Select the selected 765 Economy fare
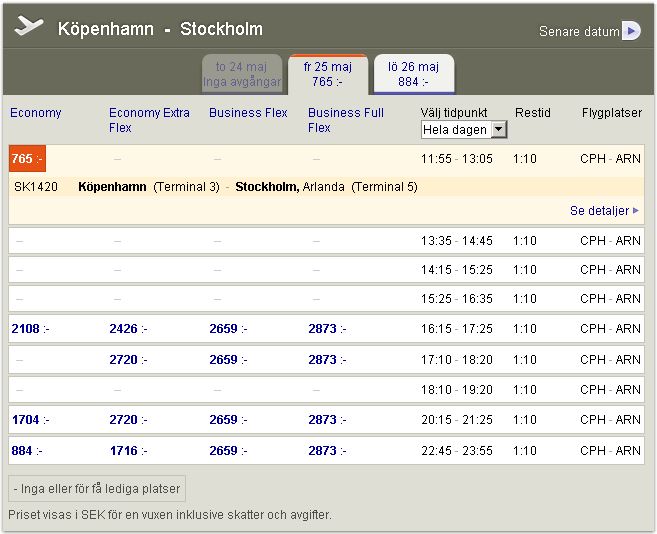657x534 pixels. click(26, 159)
